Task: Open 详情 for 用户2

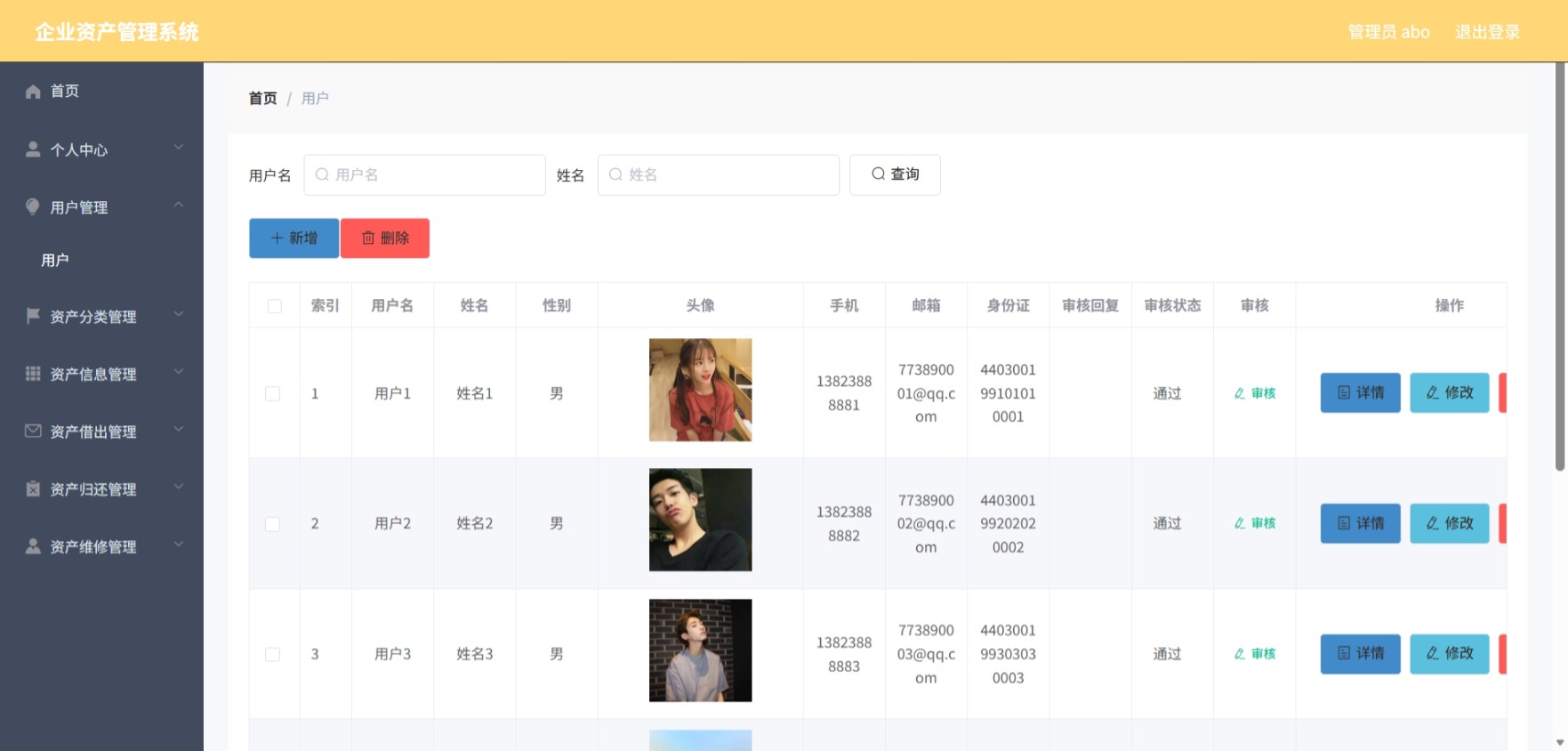Action: click(1361, 523)
